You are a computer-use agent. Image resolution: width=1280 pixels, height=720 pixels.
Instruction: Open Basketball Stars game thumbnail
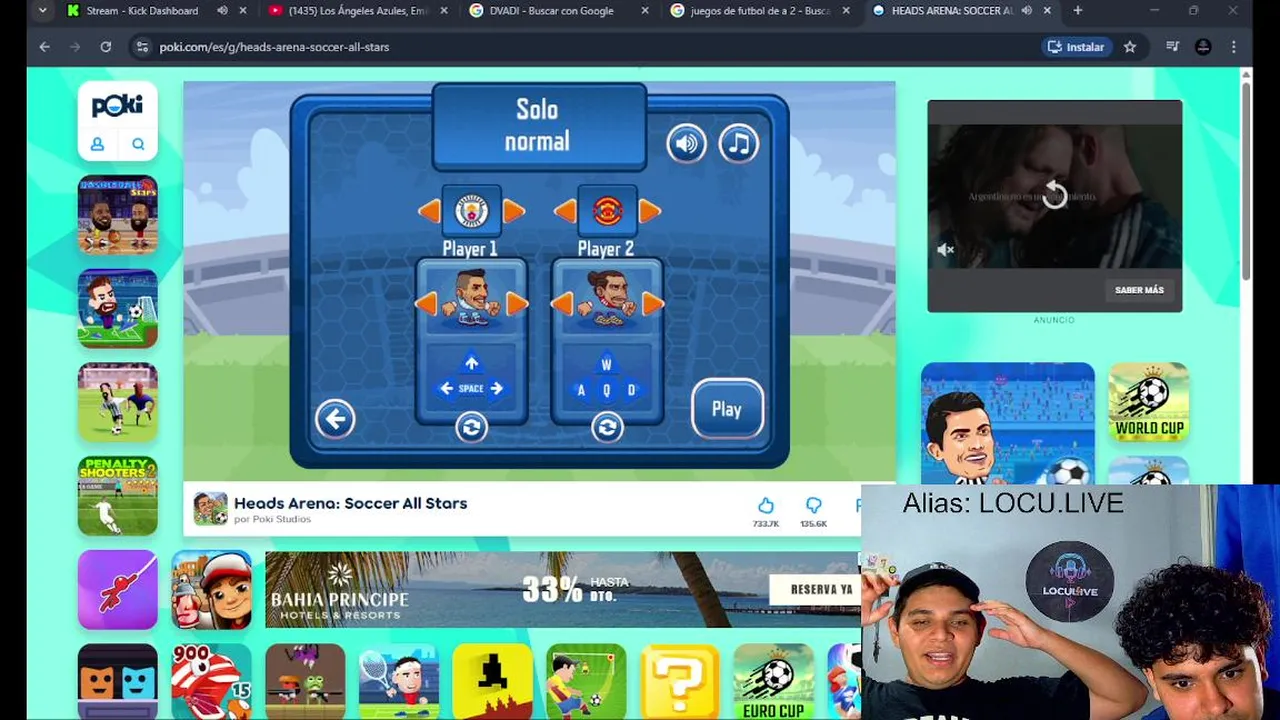coord(118,214)
